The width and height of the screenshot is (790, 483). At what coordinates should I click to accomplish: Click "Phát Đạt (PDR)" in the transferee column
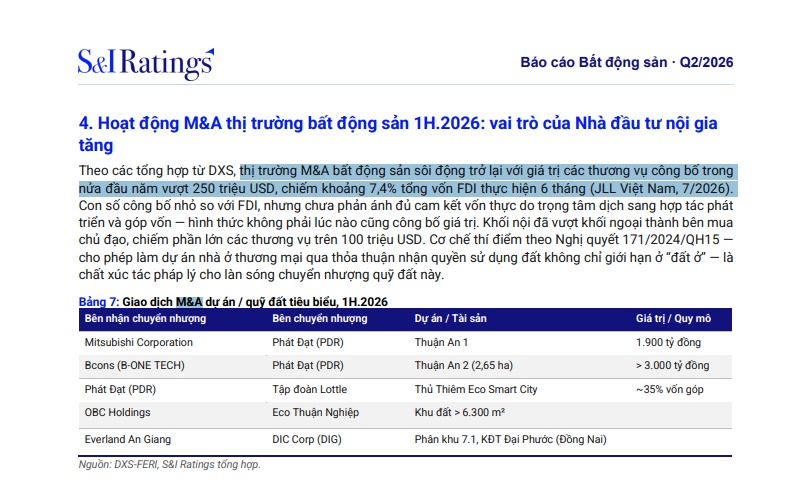(x=120, y=389)
